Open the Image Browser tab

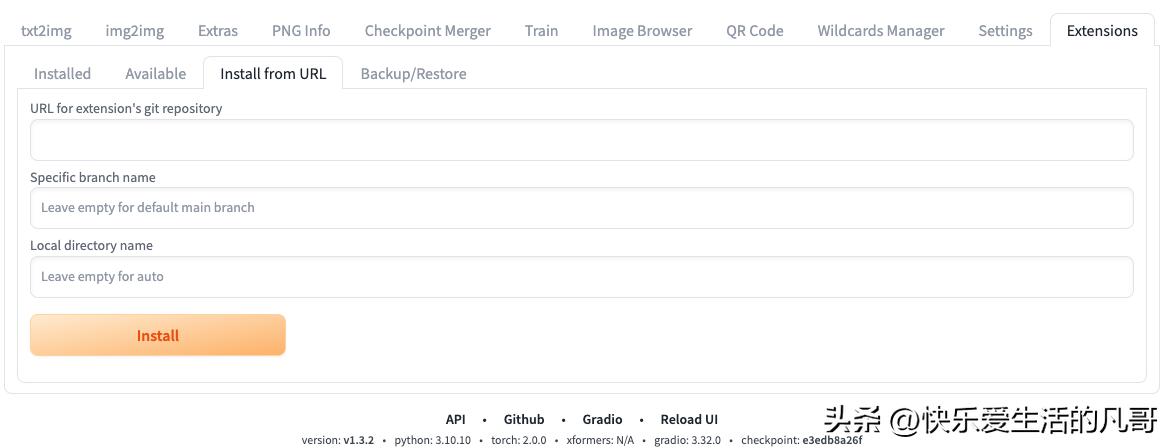(x=642, y=31)
